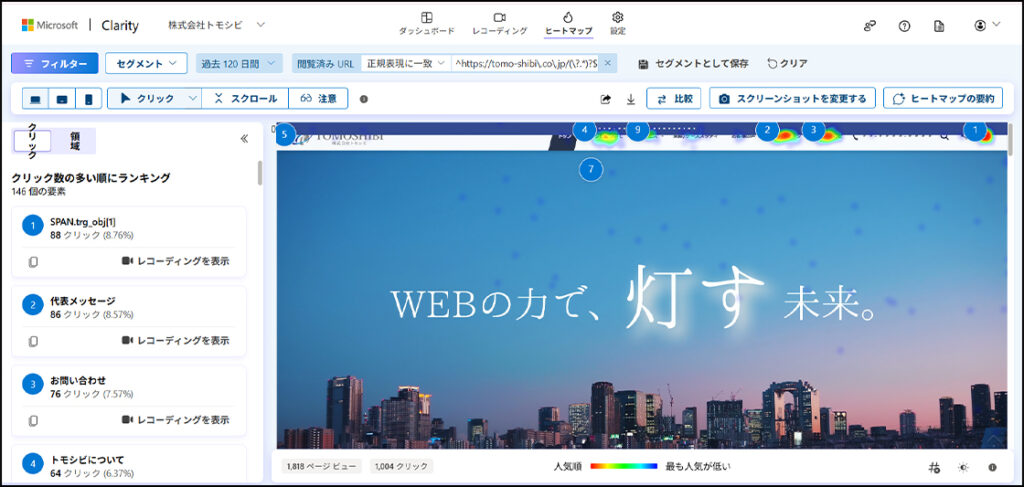Click スクリーンショットを変更する button
1024x487 pixels.
[x=792, y=99]
